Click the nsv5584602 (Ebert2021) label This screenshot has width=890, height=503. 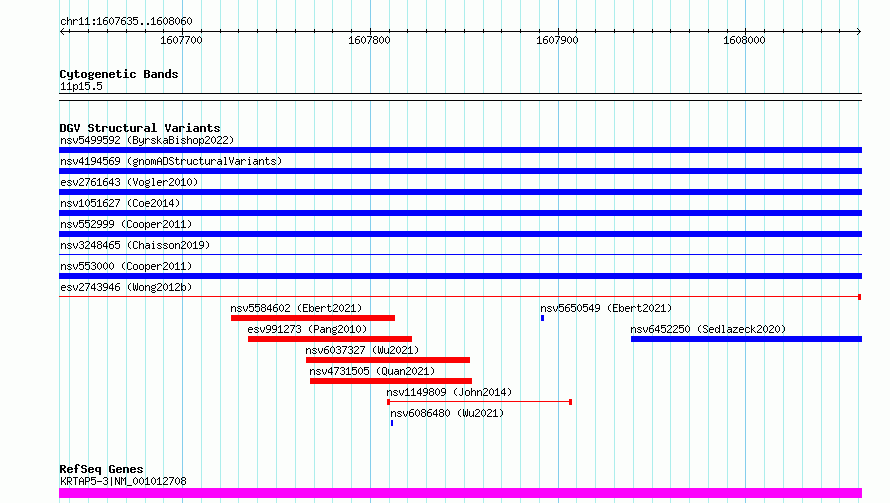click(296, 308)
